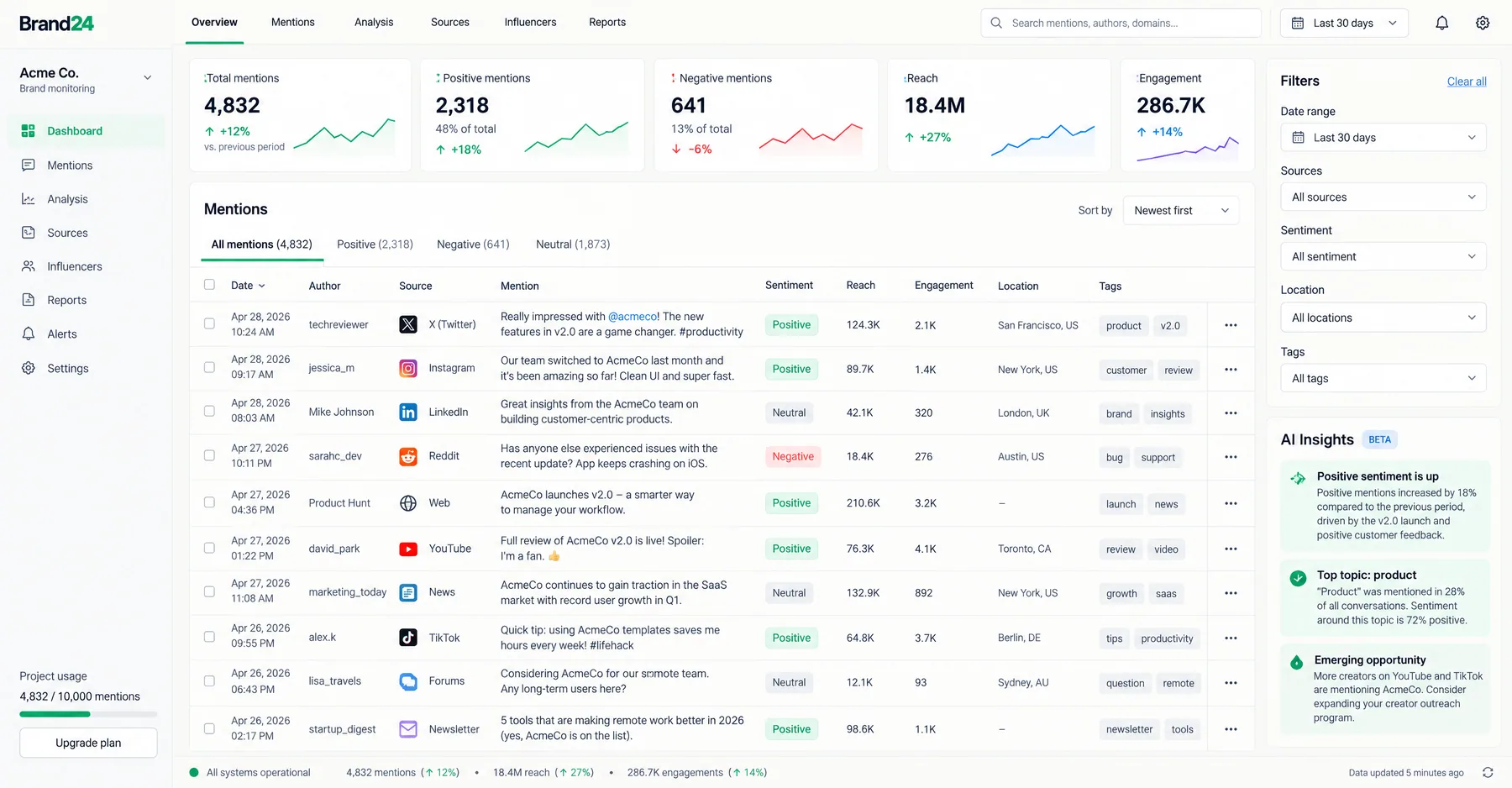Image resolution: width=1512 pixels, height=788 pixels.
Task: Switch to the Negative (641) tab
Action: [x=473, y=244]
